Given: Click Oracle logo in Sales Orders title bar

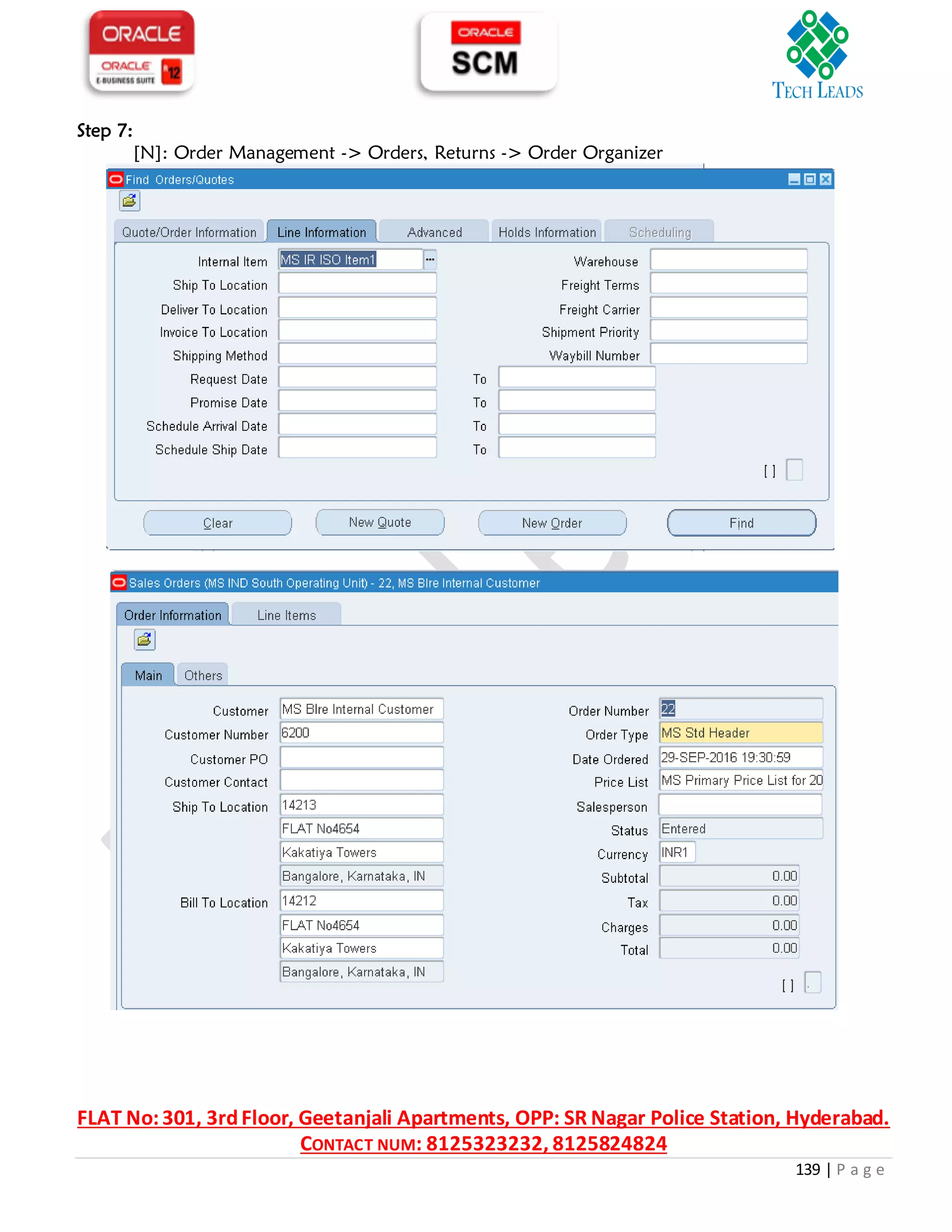Looking at the screenshot, I should click(119, 582).
